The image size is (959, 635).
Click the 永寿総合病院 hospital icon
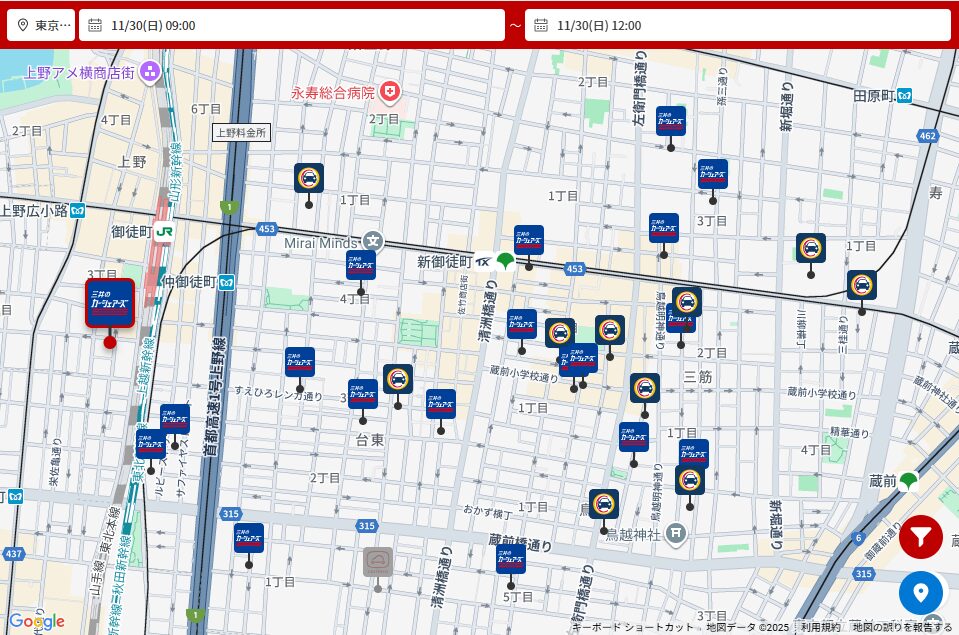tap(389, 92)
